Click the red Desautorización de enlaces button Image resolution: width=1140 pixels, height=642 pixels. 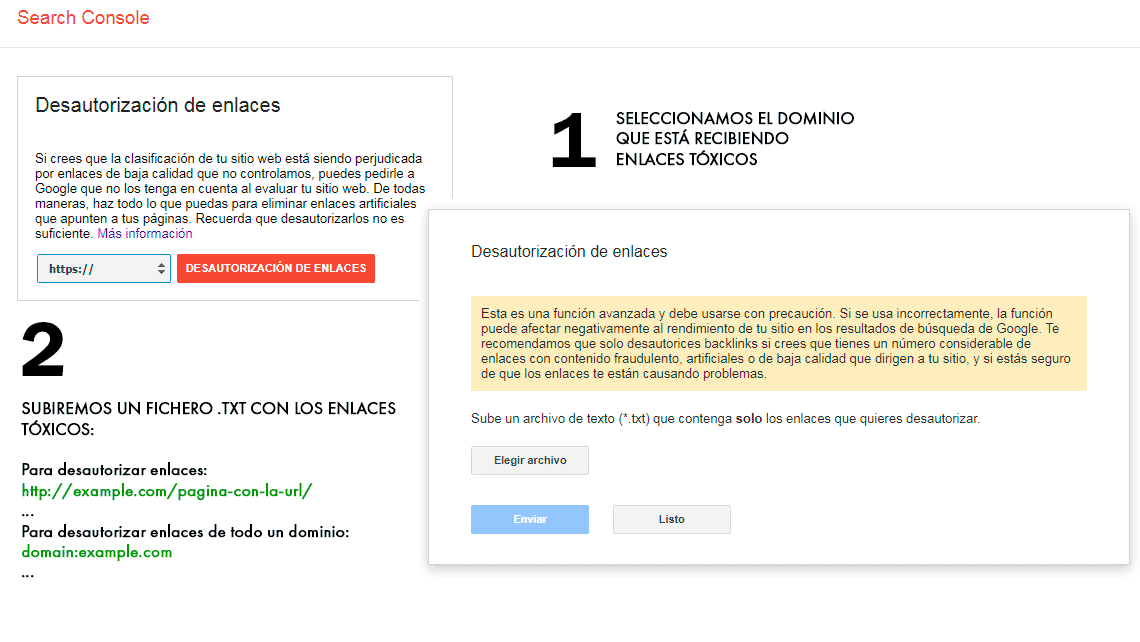(276, 268)
